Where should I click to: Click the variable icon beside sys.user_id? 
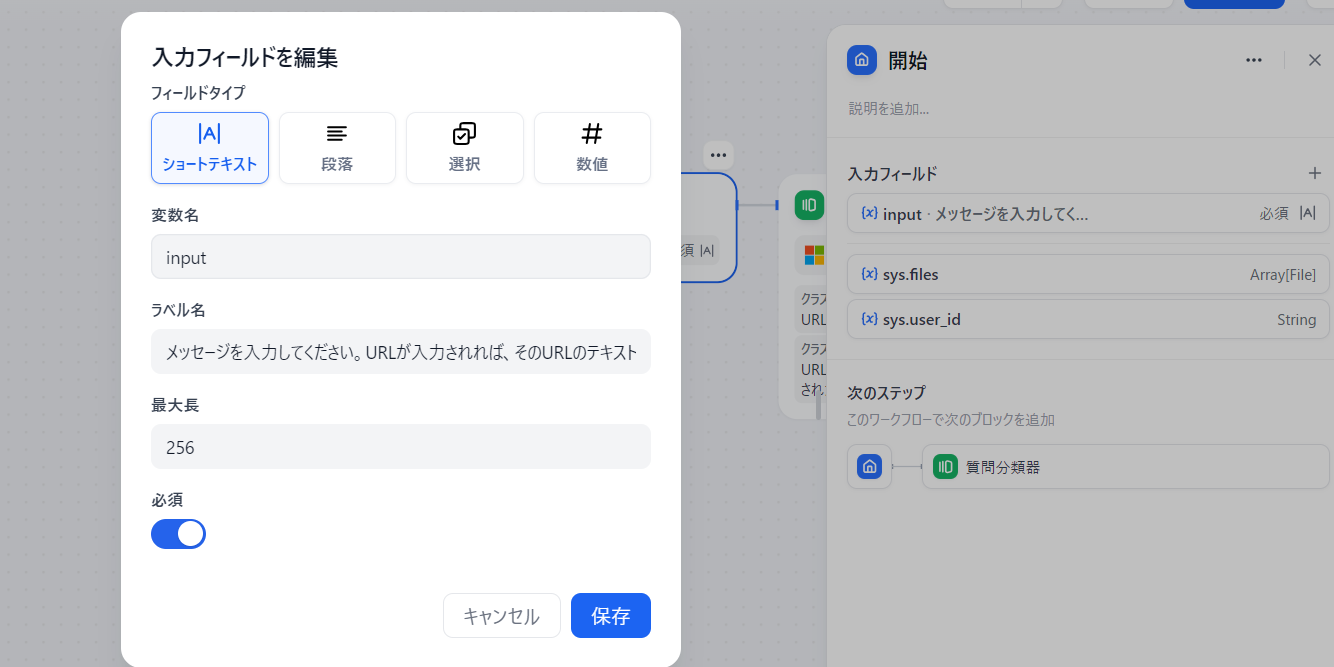pos(869,320)
